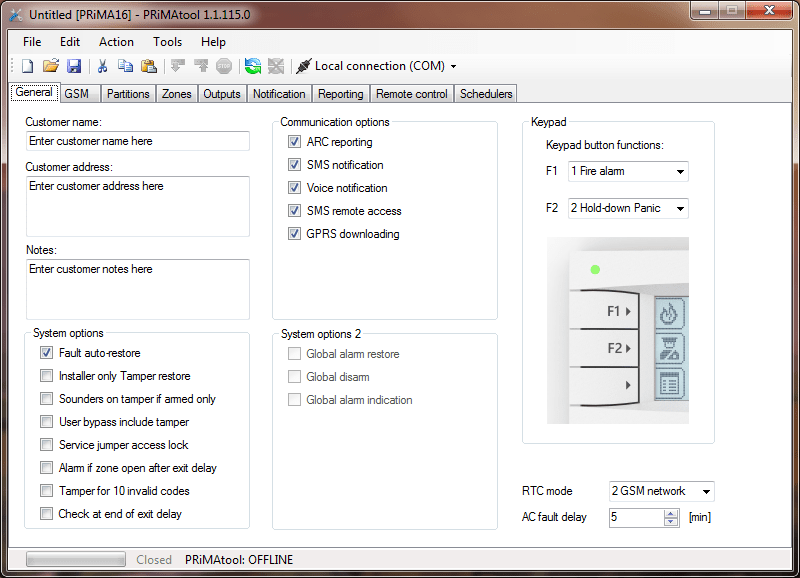800x578 pixels.
Task: Enable Installer only Tamper restore
Action: point(46,375)
